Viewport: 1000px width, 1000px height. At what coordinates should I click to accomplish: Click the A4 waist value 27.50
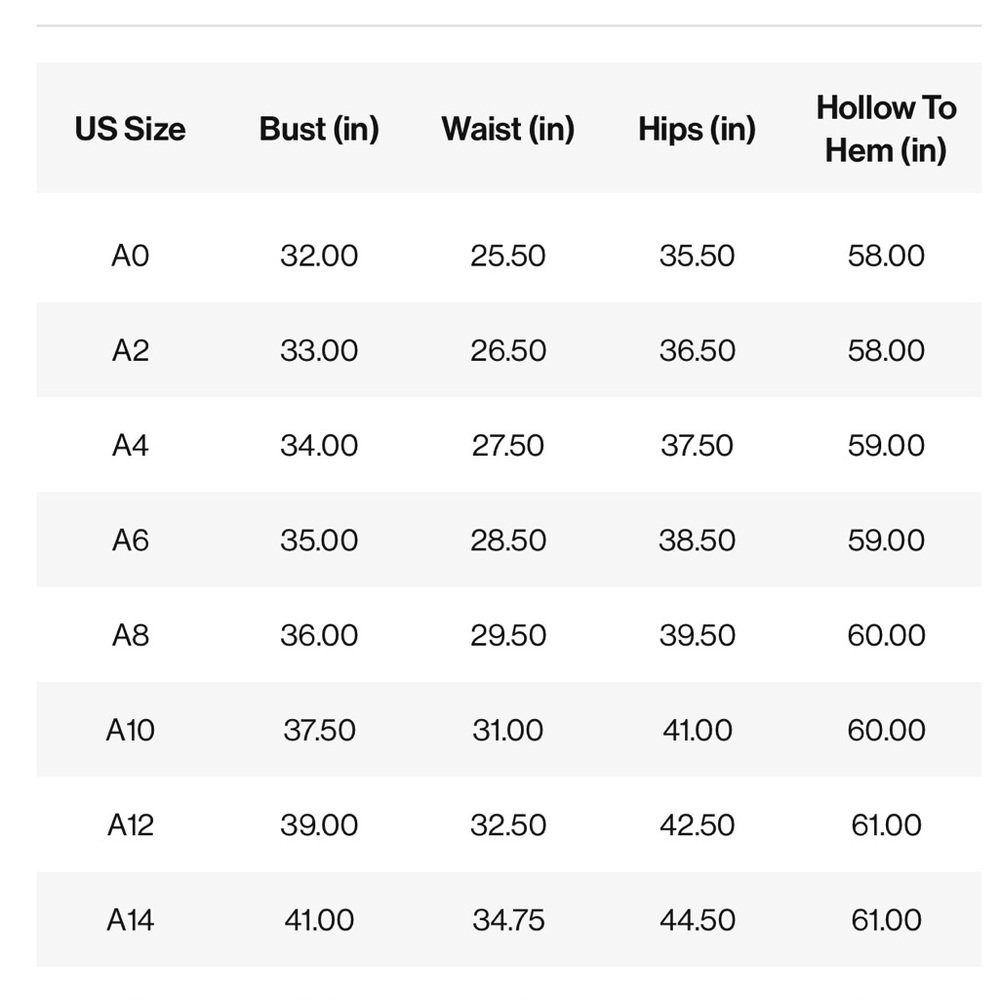click(508, 445)
